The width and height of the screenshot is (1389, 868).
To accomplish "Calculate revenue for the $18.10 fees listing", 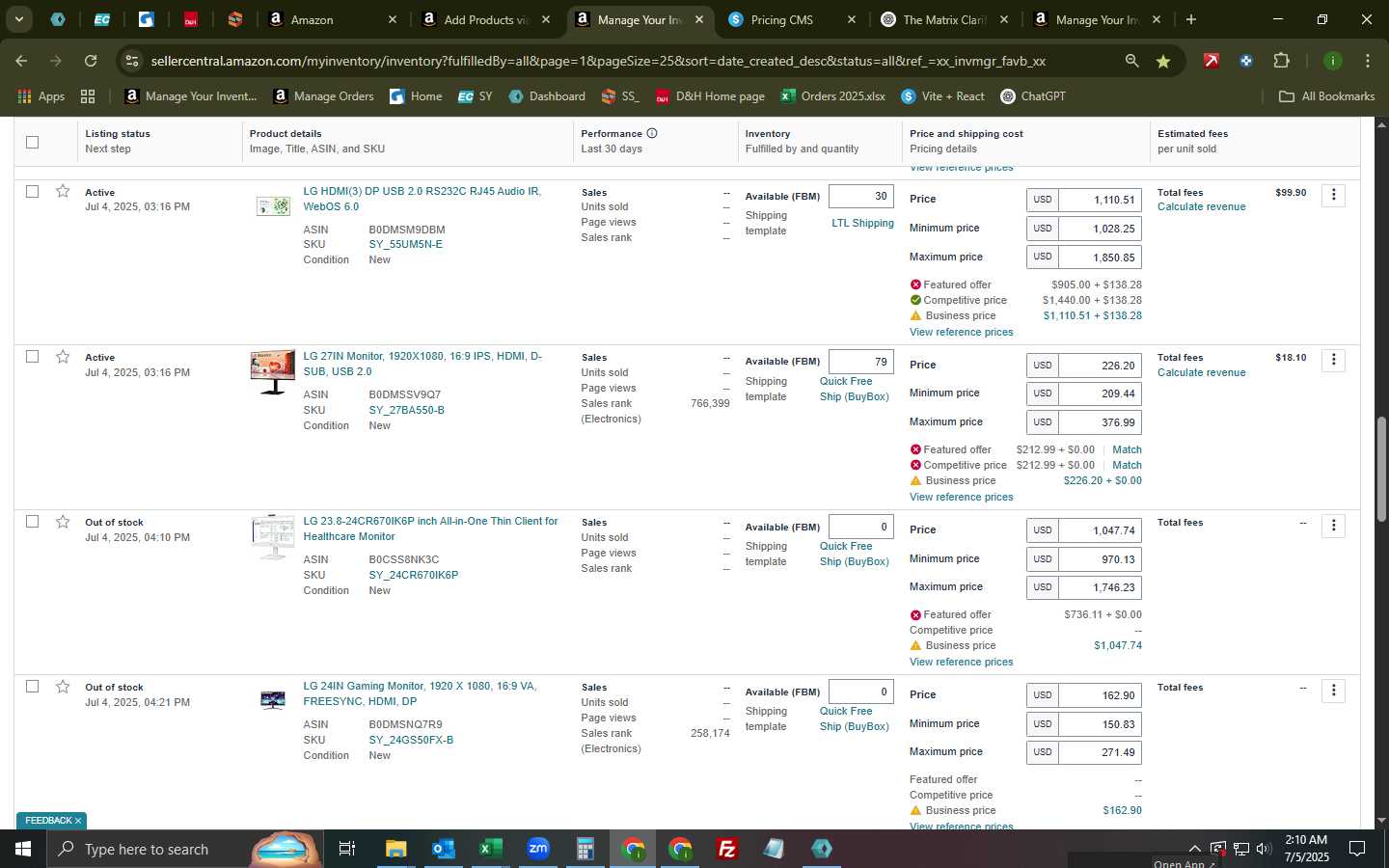I will 1201,372.
